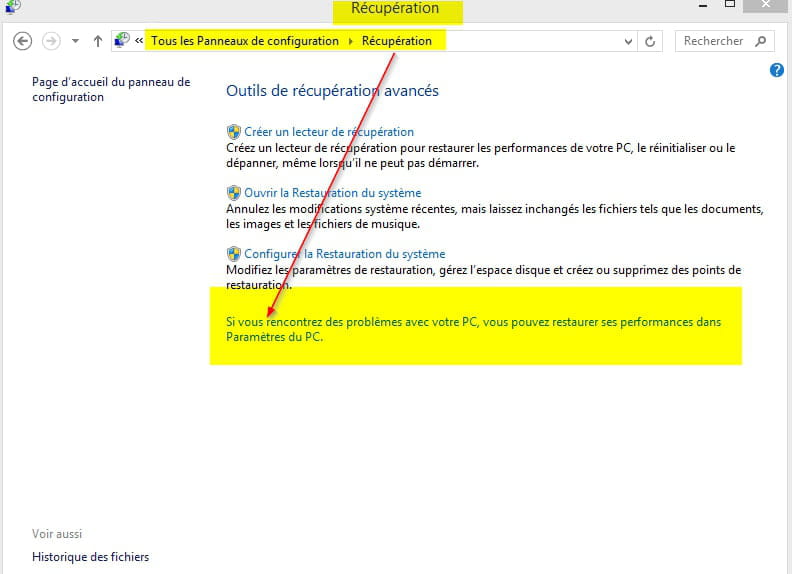Go up one level with Up arrow
Viewport: 792px width, 574px height.
pos(98,41)
